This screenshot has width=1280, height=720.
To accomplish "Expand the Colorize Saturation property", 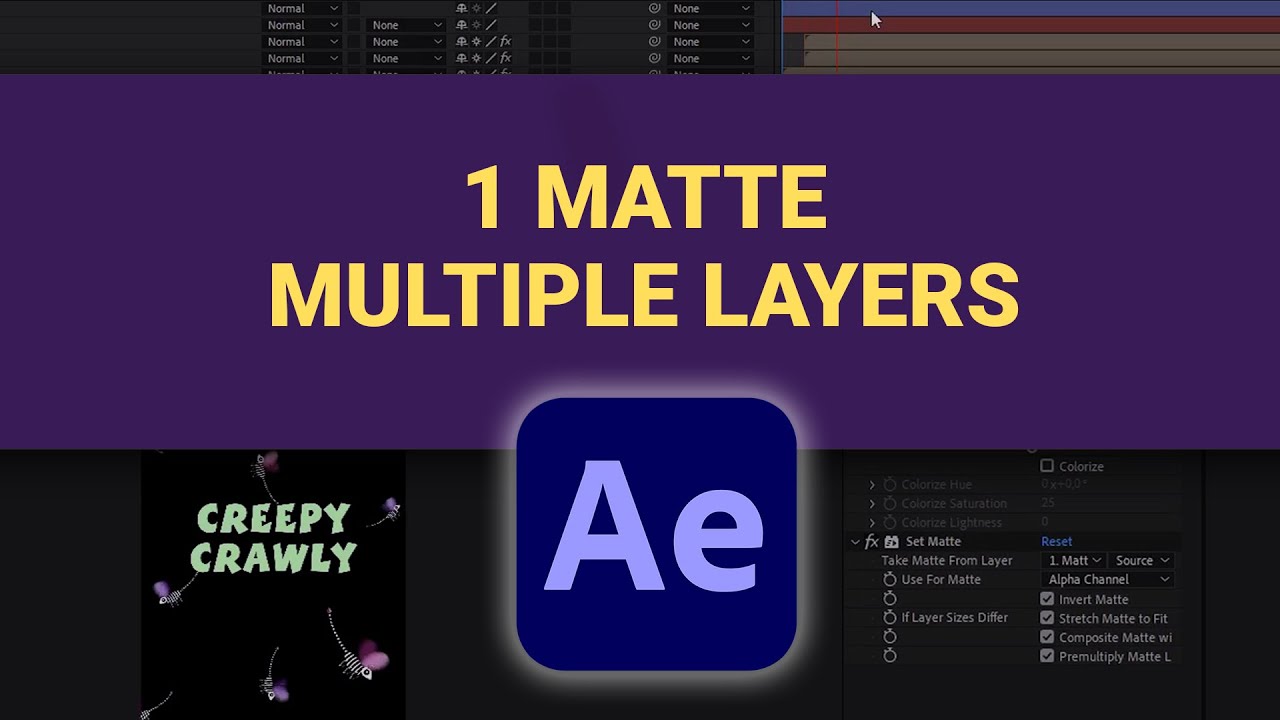I will coord(872,504).
